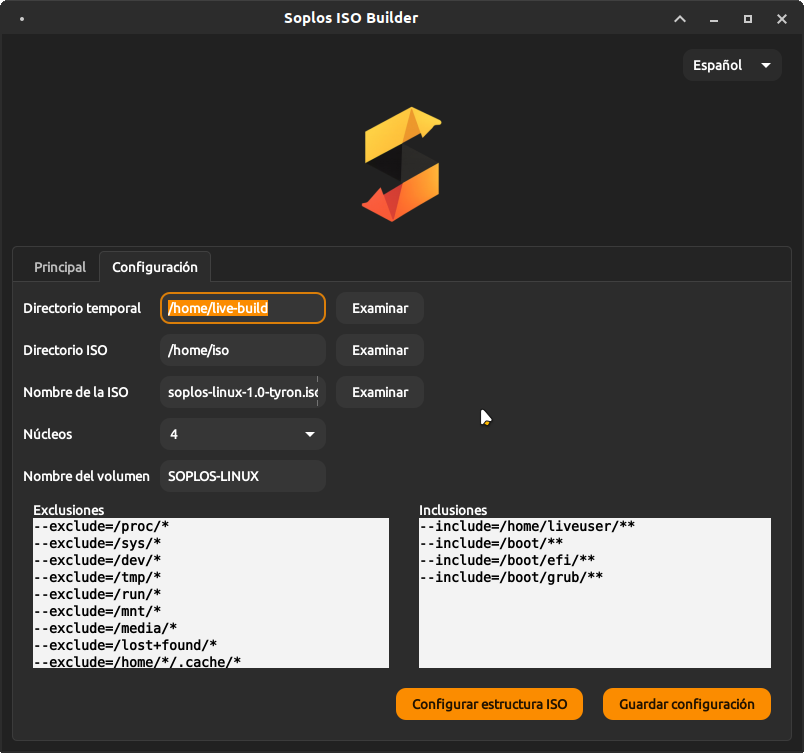
Task: Click the --exclude=/sys/* line
Action: pos(97,543)
